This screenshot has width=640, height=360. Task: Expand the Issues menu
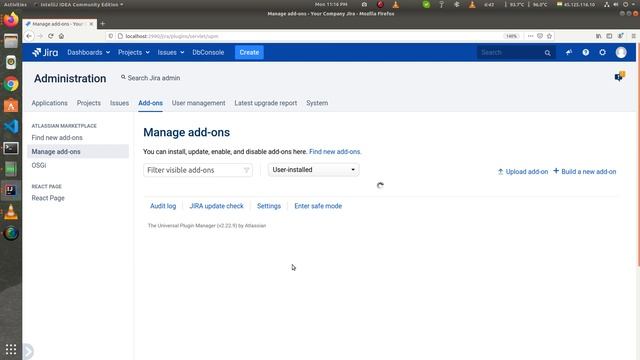tap(171, 52)
